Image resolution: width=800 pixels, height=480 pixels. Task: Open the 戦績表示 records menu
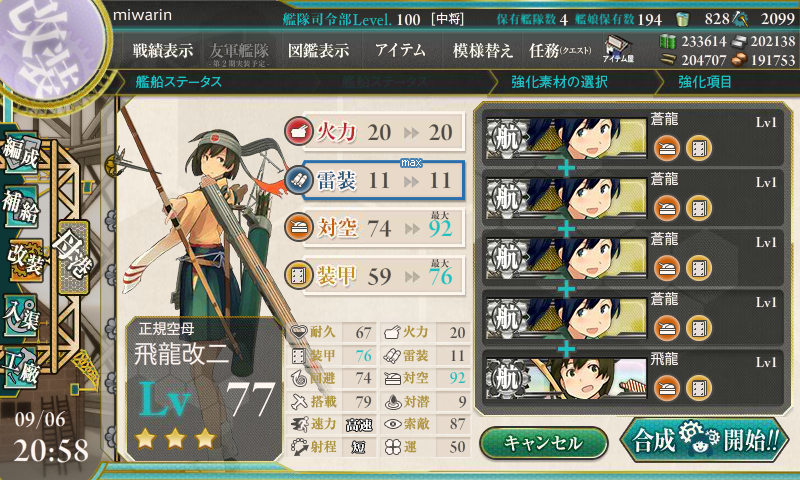pyautogui.click(x=163, y=50)
